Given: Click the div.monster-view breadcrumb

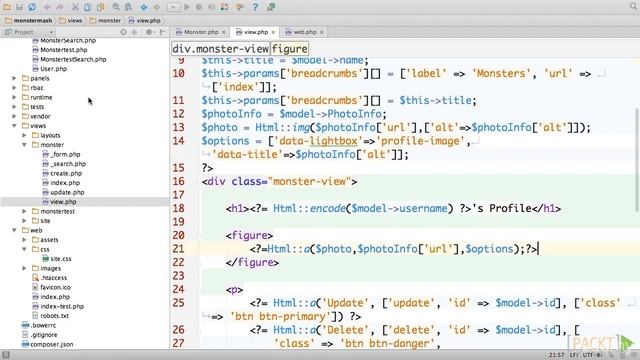Looking at the screenshot, I should click(220, 49).
